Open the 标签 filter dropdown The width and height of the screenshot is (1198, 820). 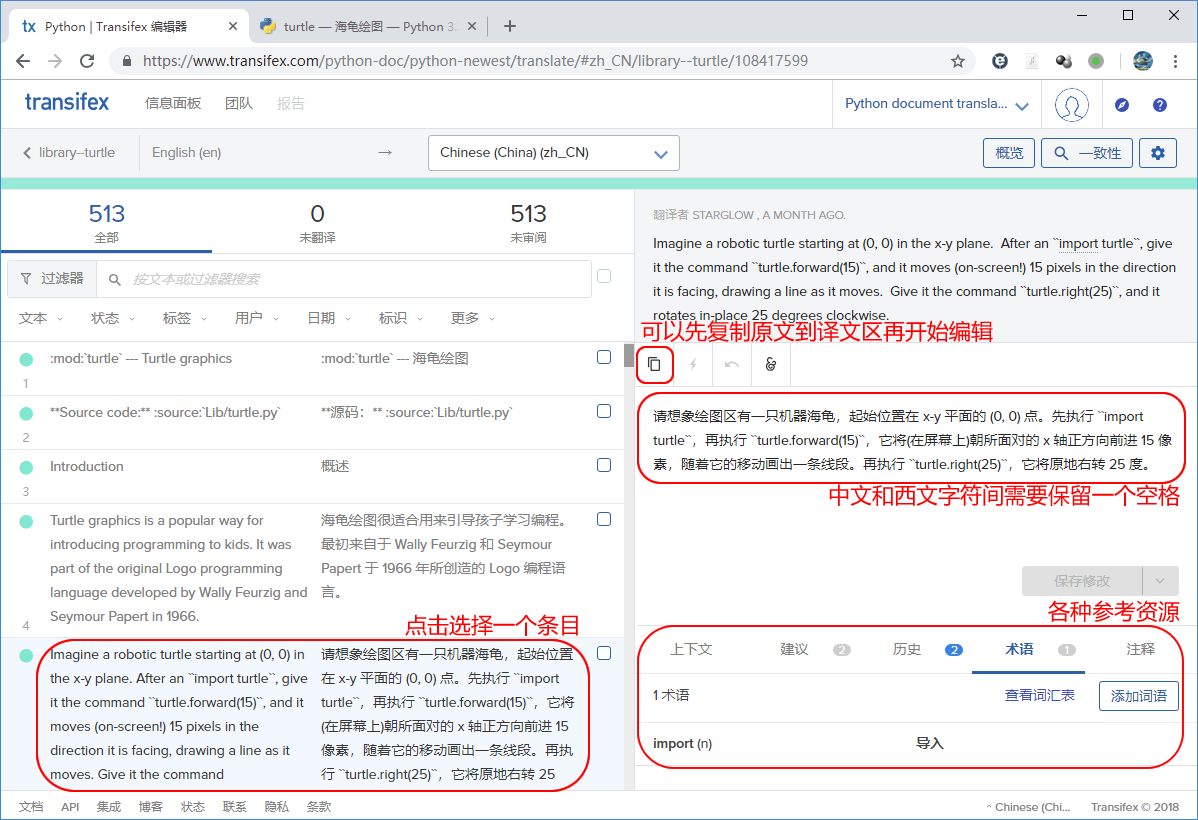tap(184, 318)
